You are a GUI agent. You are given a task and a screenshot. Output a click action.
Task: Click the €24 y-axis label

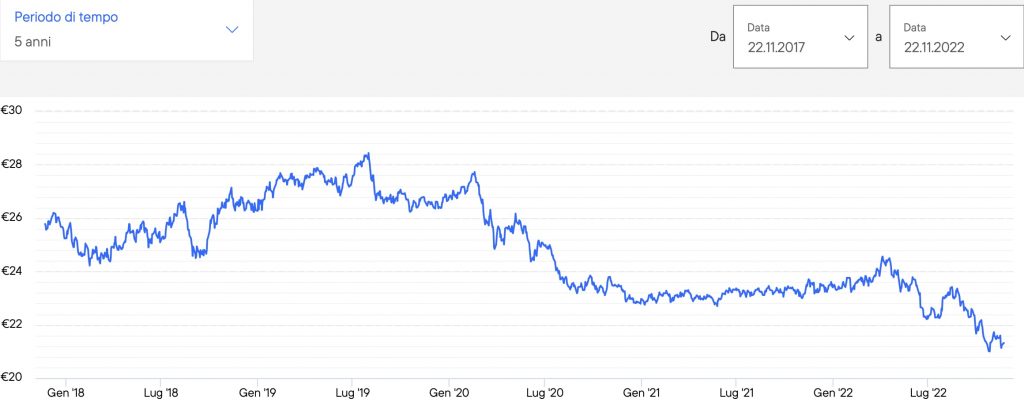[x=14, y=271]
